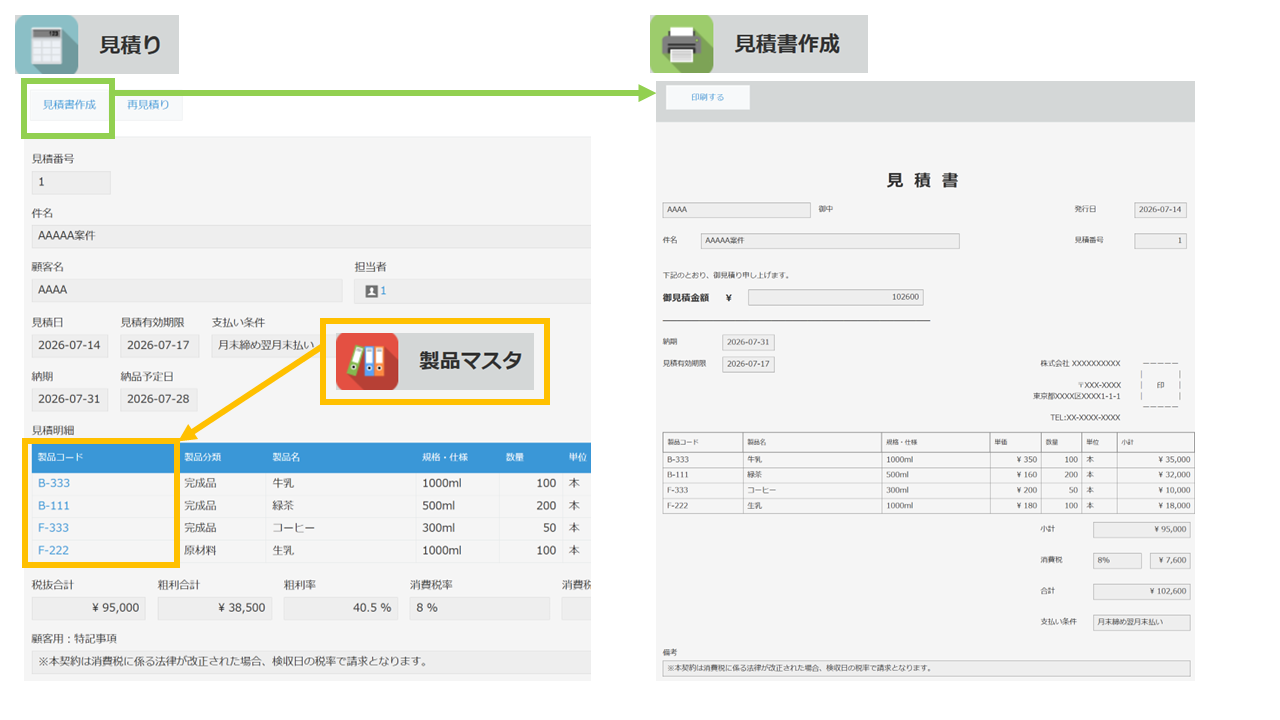Open product code link F-333
Screen dimensions: 1280x720
tap(54, 528)
